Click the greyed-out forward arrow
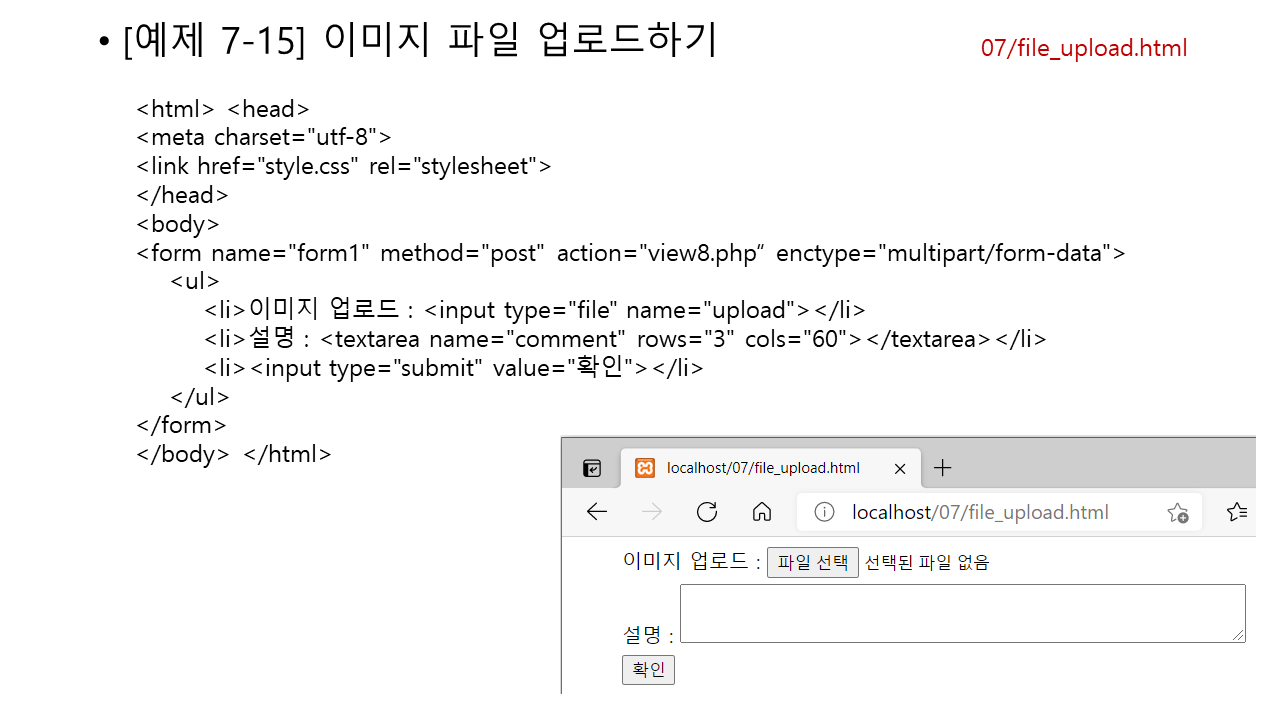Viewport: 1280px width, 720px height. coord(652,512)
